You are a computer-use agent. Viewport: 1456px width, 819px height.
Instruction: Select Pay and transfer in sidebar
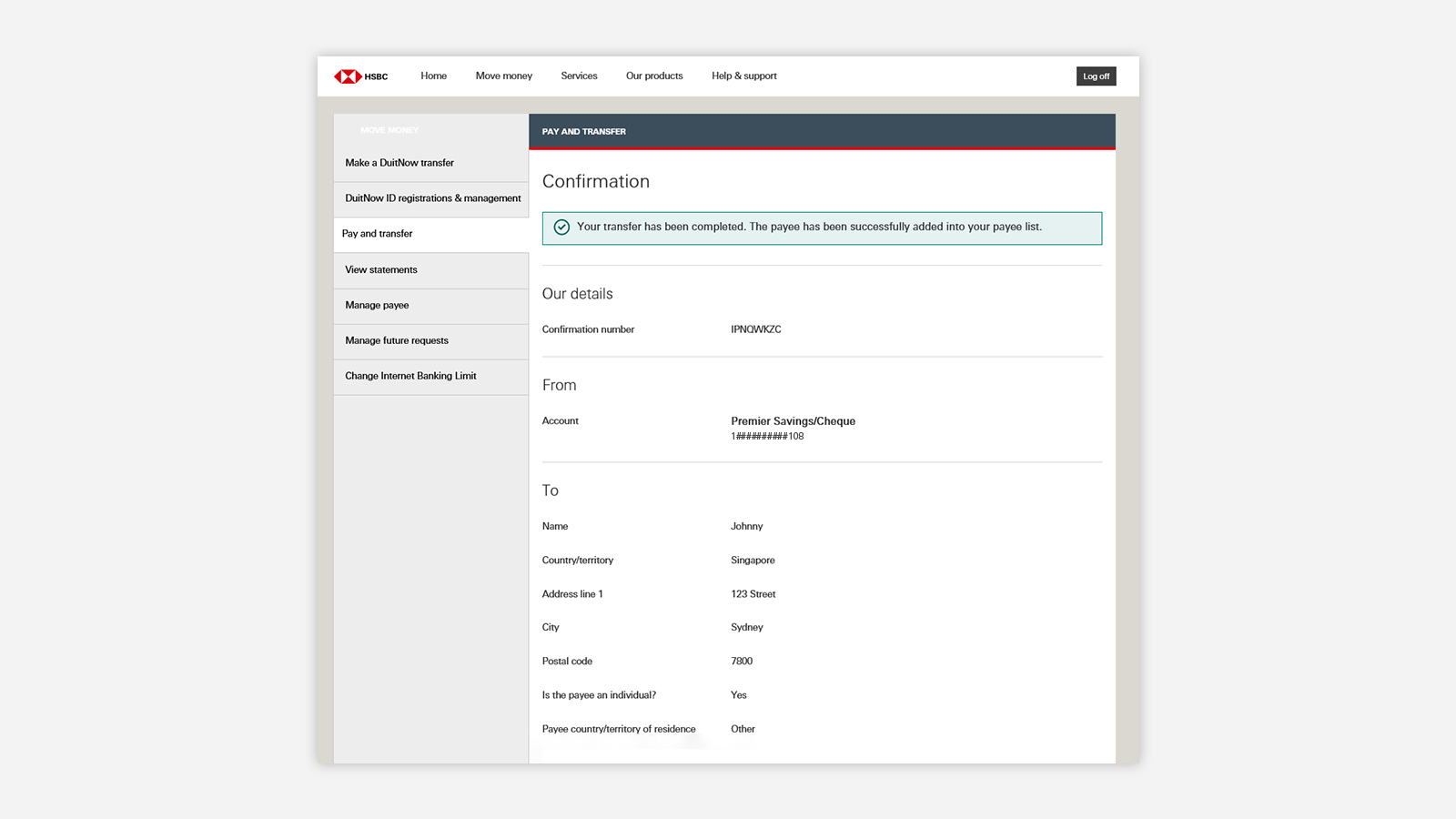click(430, 234)
